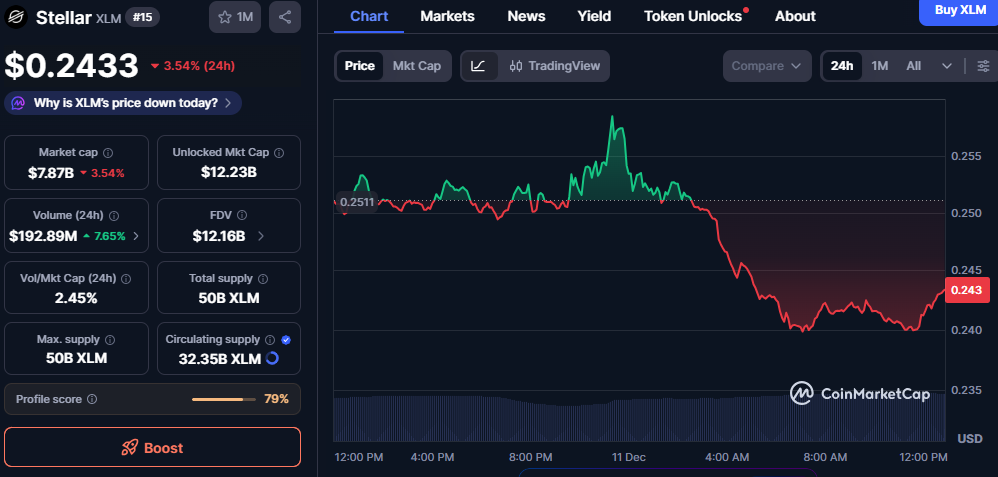Show Vol/Mkt Cap (24h) info icon
Screen dimensions: 998x477
(126, 279)
